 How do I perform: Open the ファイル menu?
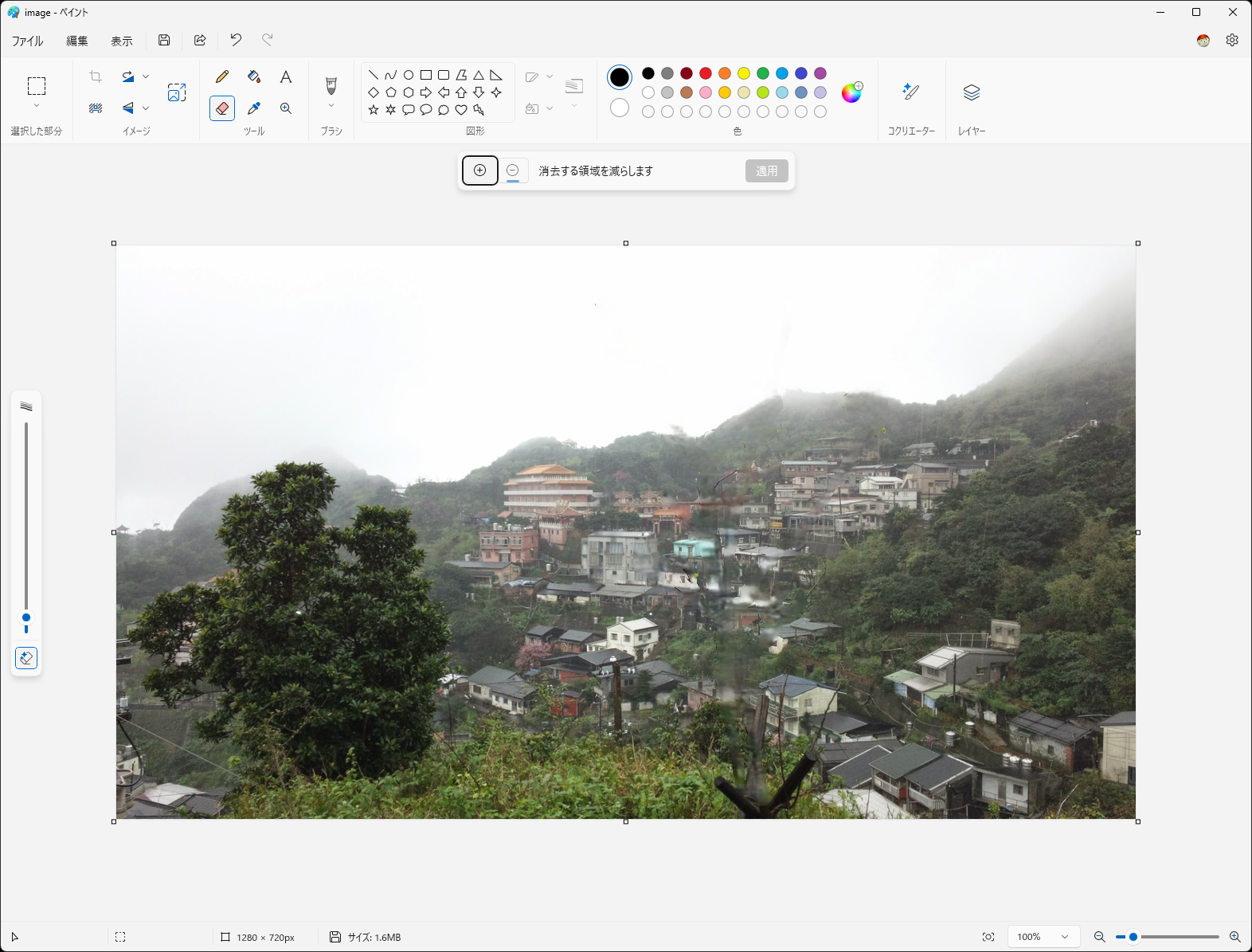pos(28,41)
